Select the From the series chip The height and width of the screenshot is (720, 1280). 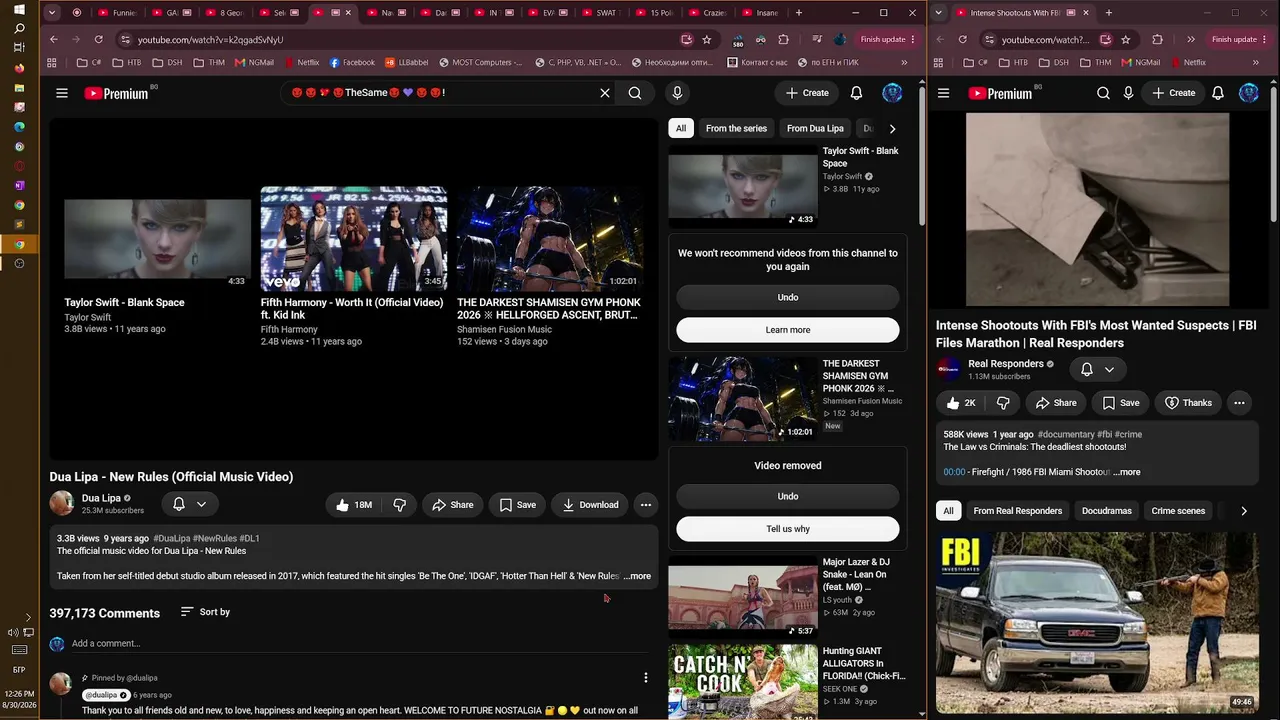[x=736, y=128]
